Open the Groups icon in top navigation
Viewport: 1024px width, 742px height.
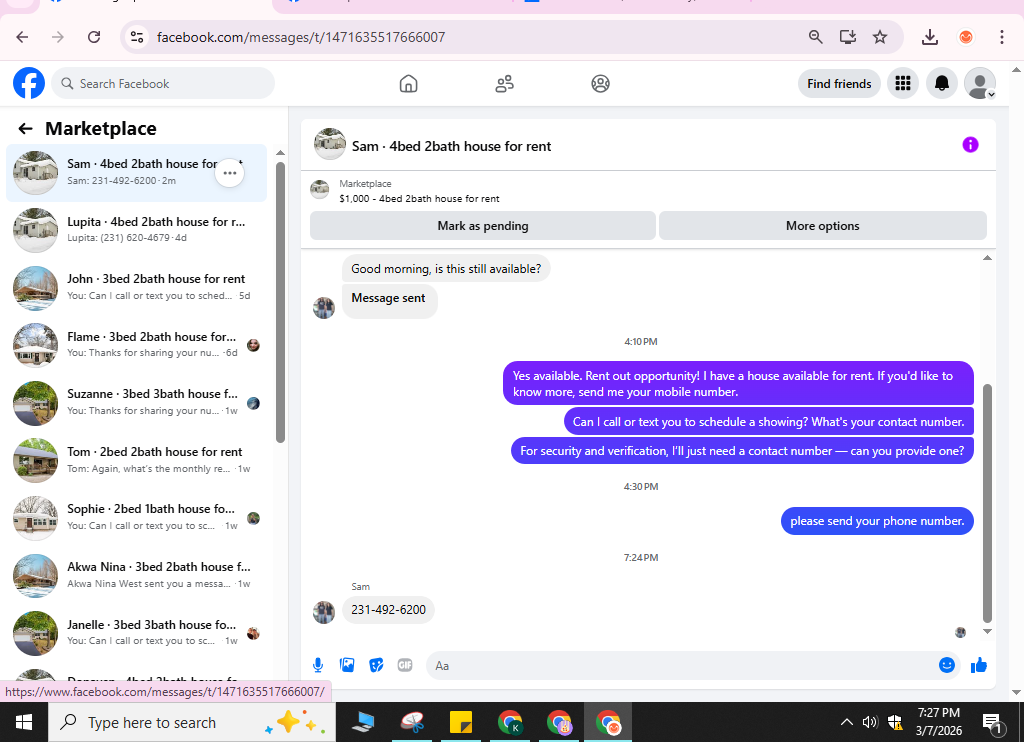pyautogui.click(x=600, y=84)
